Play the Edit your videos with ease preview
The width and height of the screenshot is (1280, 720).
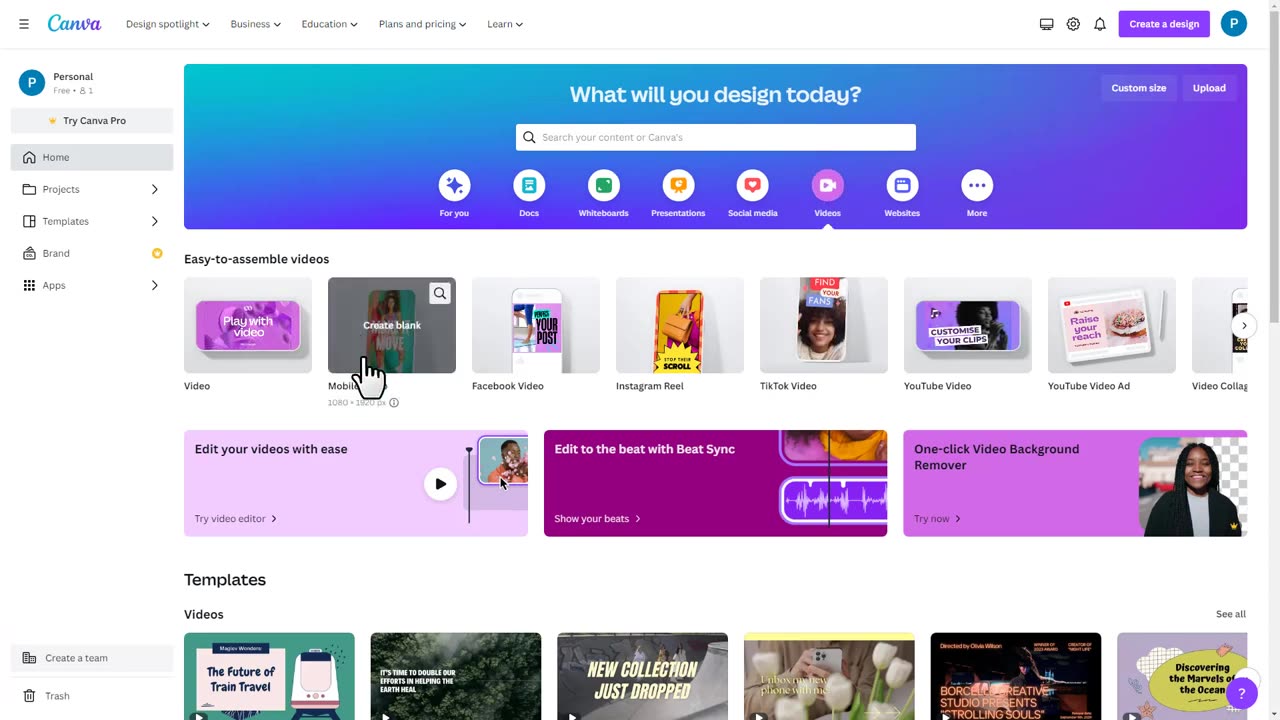pyautogui.click(x=440, y=484)
